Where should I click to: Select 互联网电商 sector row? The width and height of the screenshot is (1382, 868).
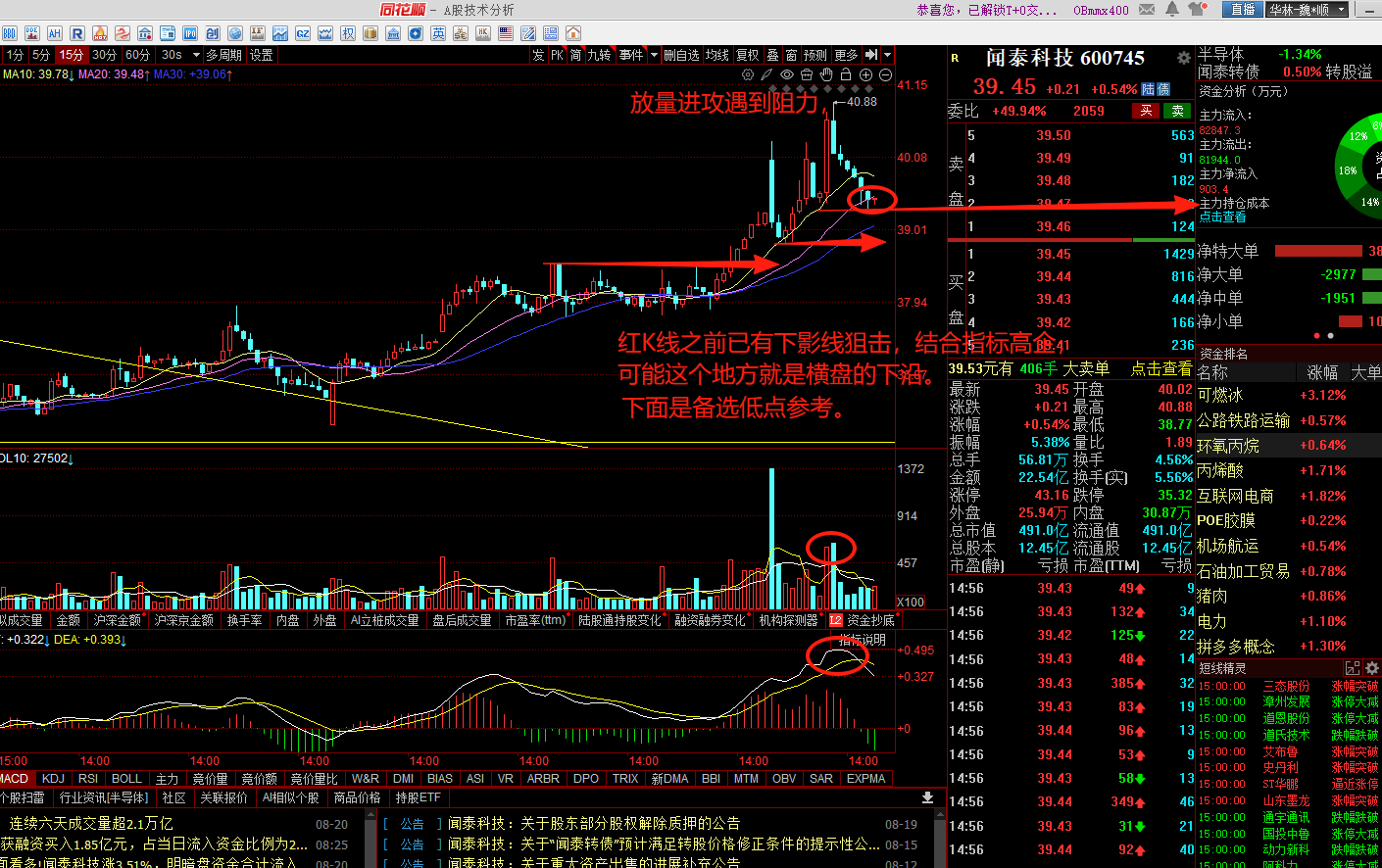tap(1236, 496)
